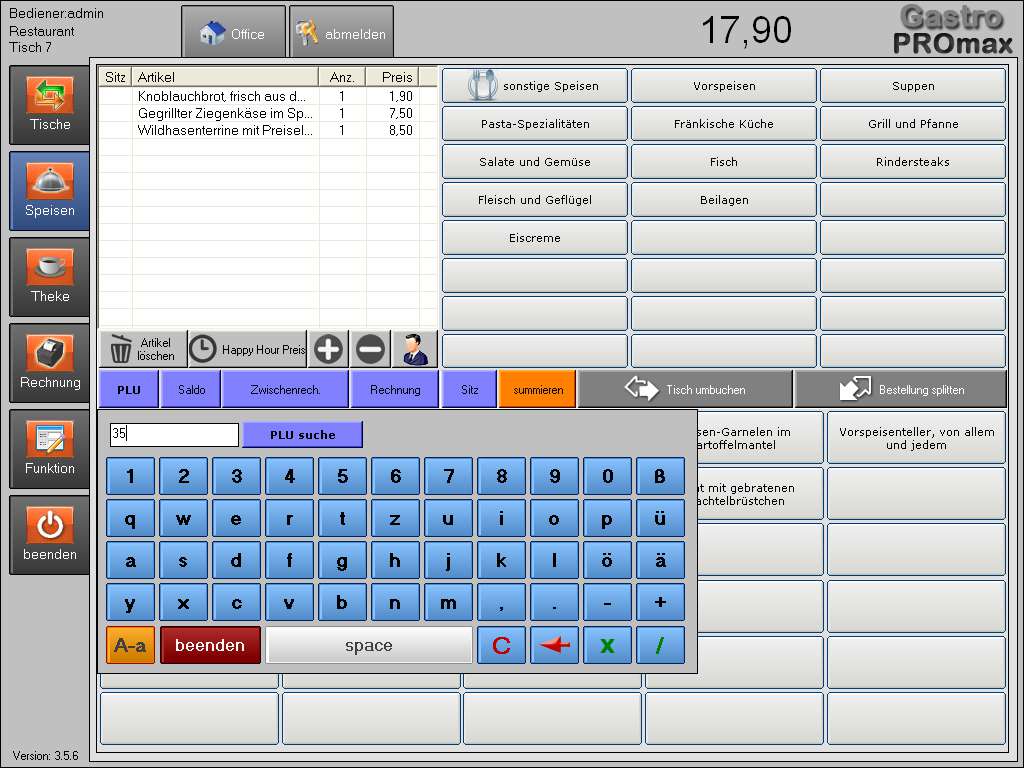The width and height of the screenshot is (1024, 768).
Task: Close keyboard with red beenden key
Action: click(x=210, y=645)
